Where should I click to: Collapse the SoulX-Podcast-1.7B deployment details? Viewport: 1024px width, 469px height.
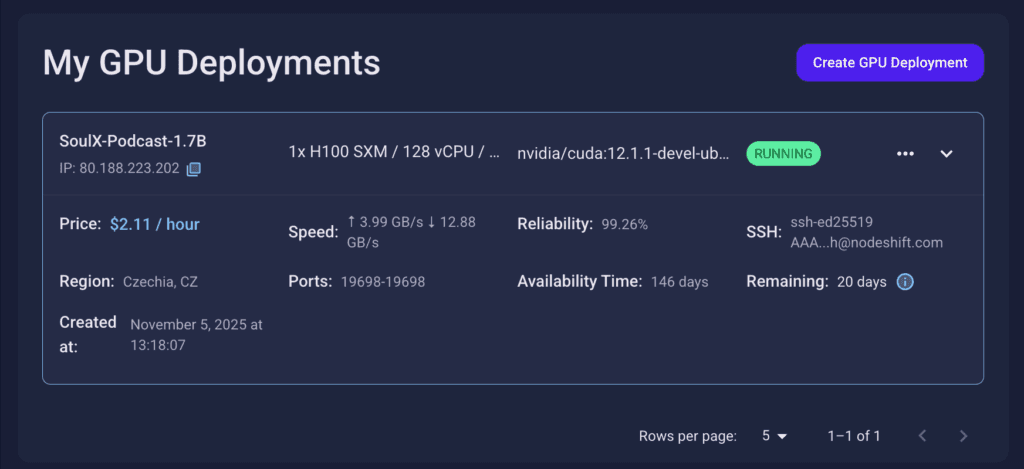[947, 154]
